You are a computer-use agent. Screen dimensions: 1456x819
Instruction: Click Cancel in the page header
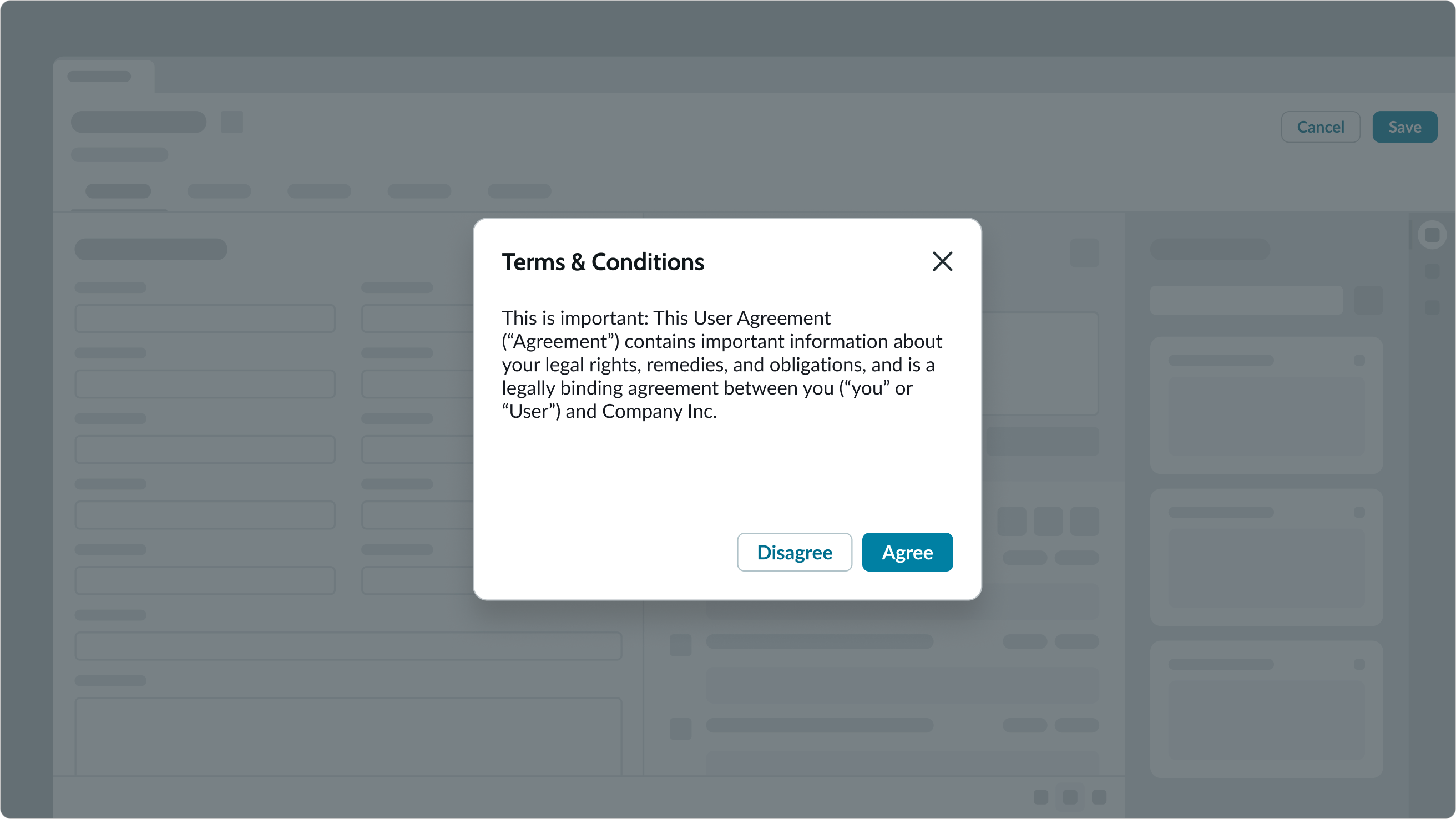1321,127
